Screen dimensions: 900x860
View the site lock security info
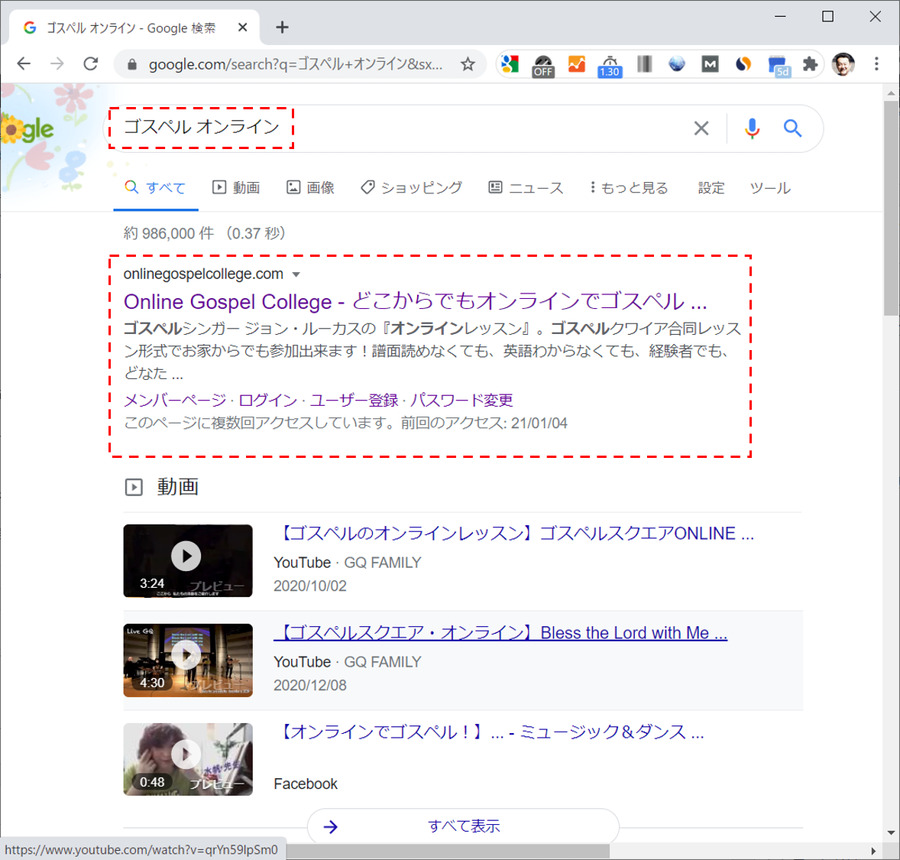132,64
